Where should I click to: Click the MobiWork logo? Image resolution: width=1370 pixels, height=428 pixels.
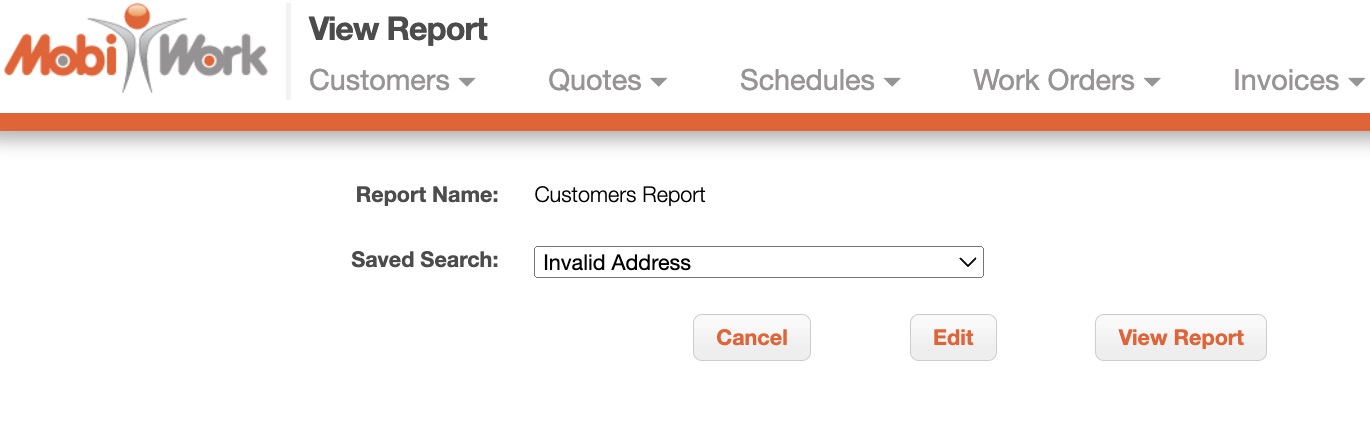click(x=136, y=52)
